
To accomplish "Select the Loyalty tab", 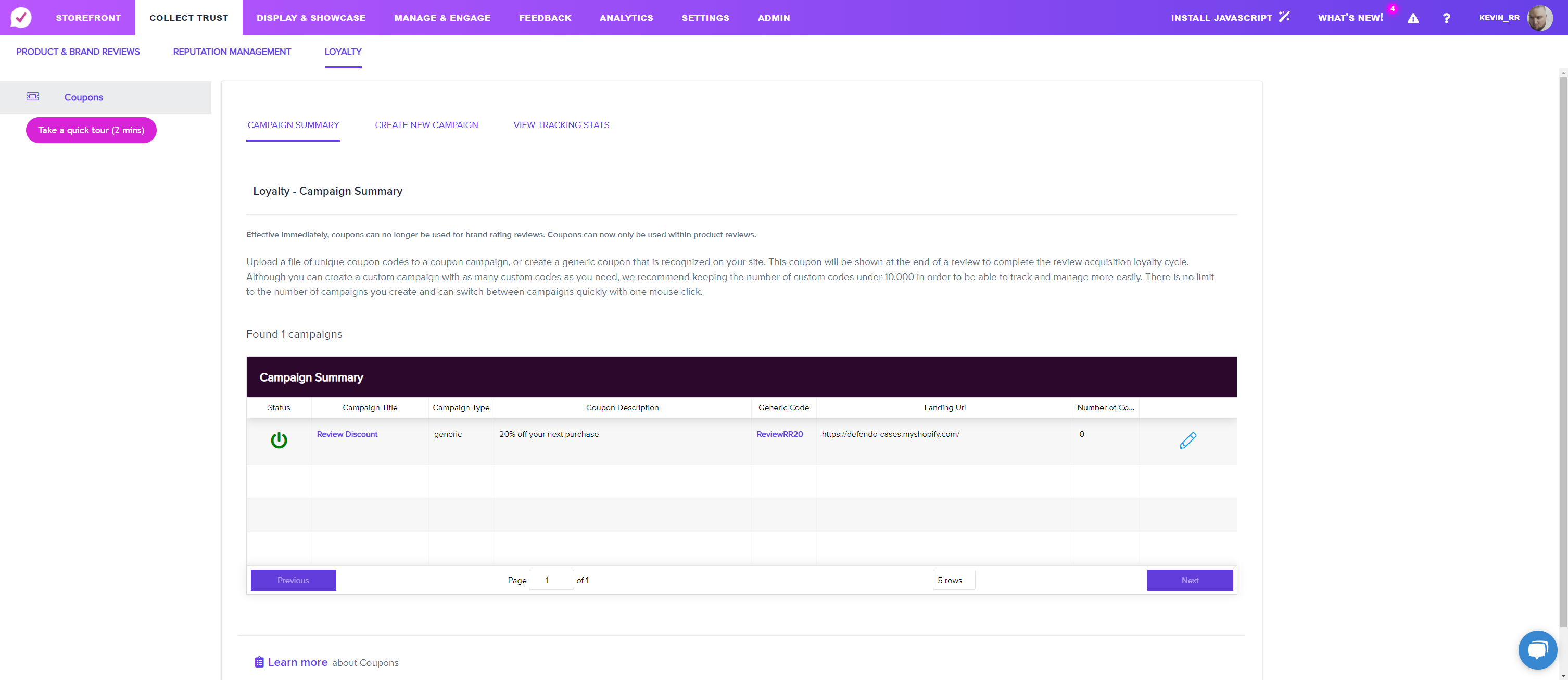I will [x=343, y=52].
